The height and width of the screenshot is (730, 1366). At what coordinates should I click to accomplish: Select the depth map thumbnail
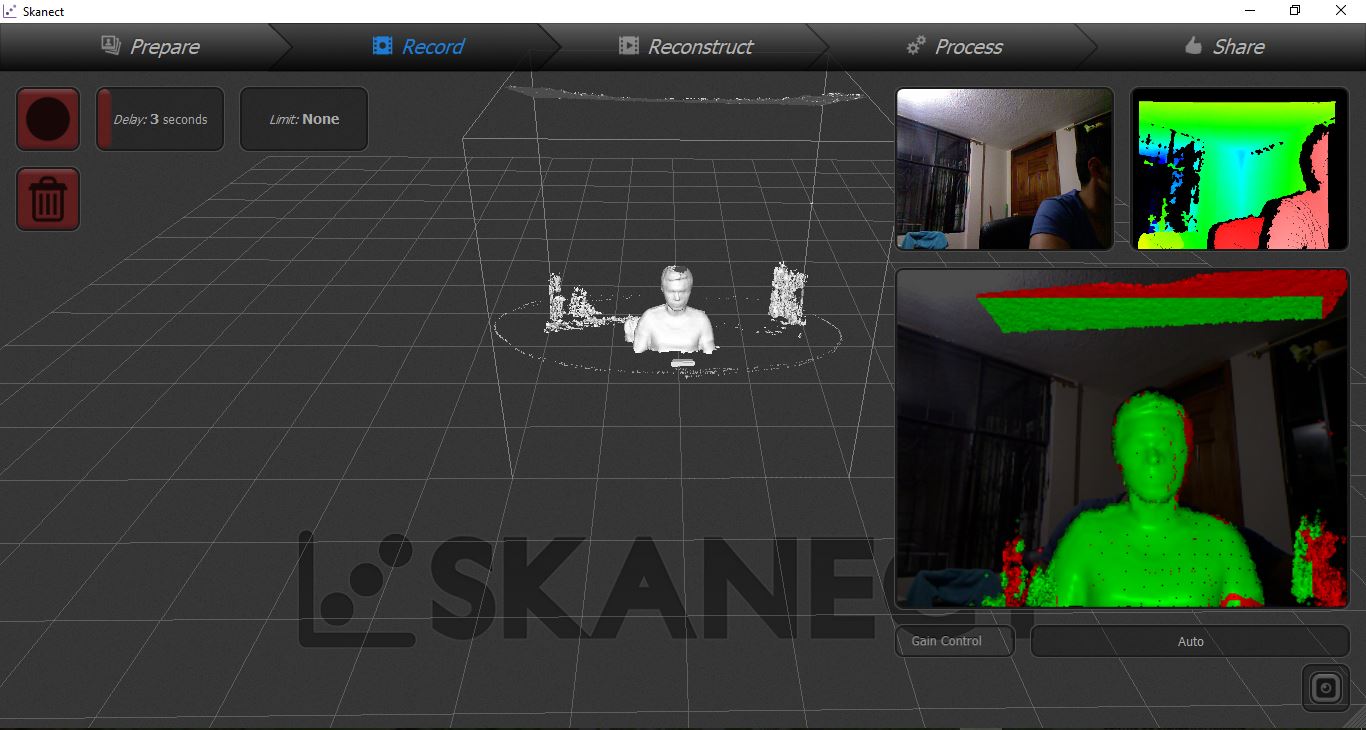[1240, 169]
